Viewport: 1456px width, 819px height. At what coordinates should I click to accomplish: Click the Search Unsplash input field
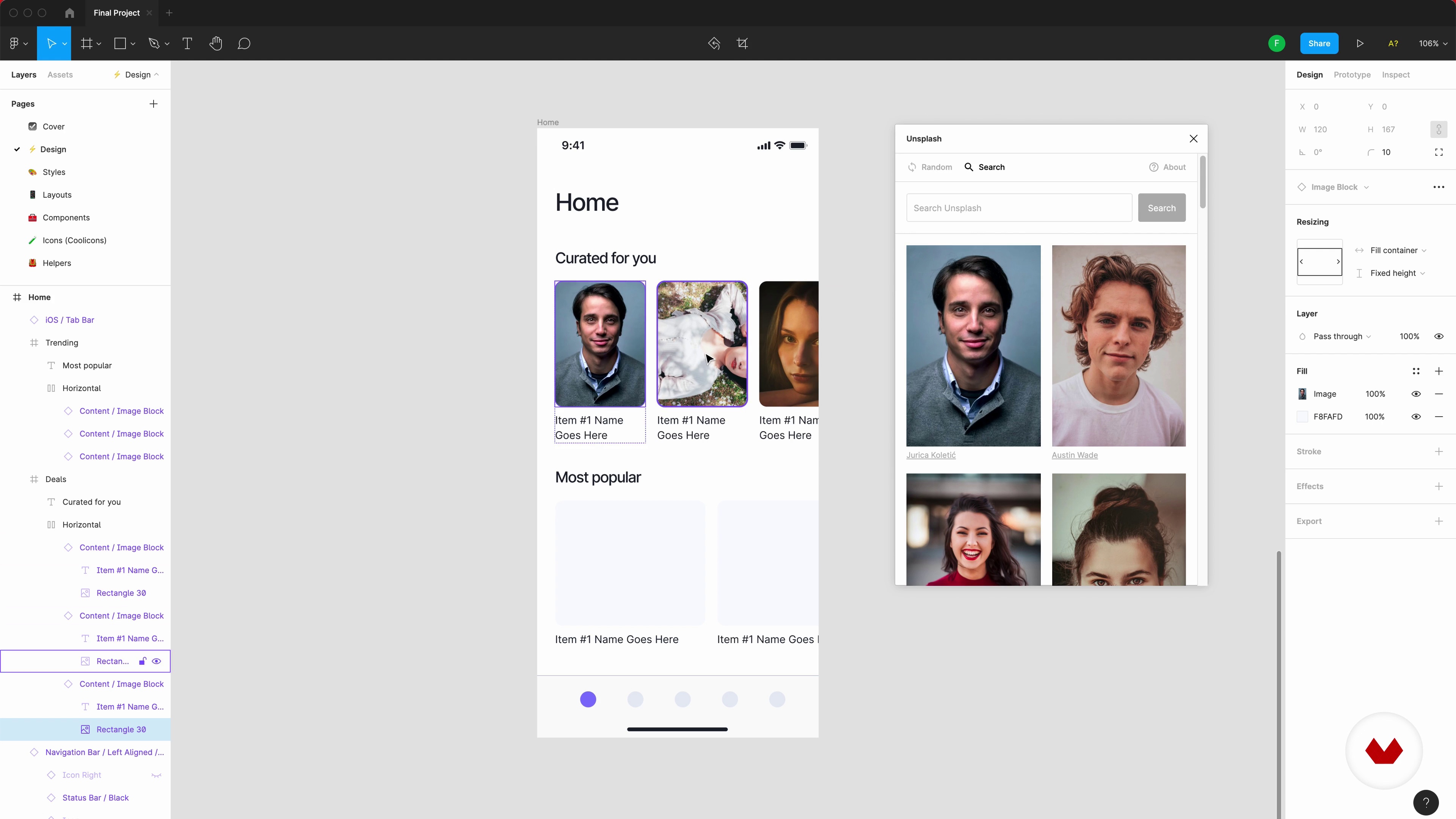(x=1018, y=208)
